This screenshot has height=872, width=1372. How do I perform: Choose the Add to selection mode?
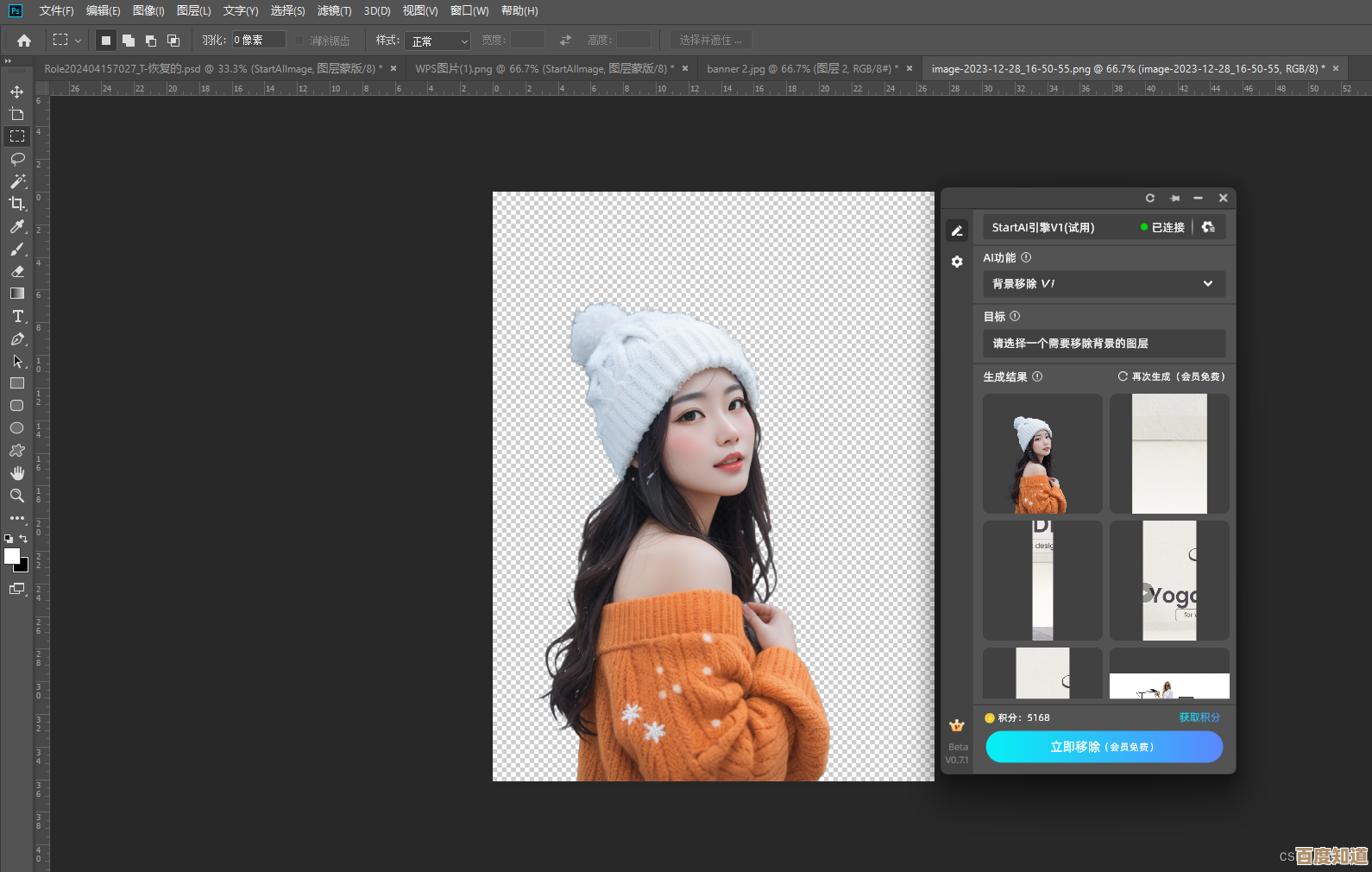129,41
